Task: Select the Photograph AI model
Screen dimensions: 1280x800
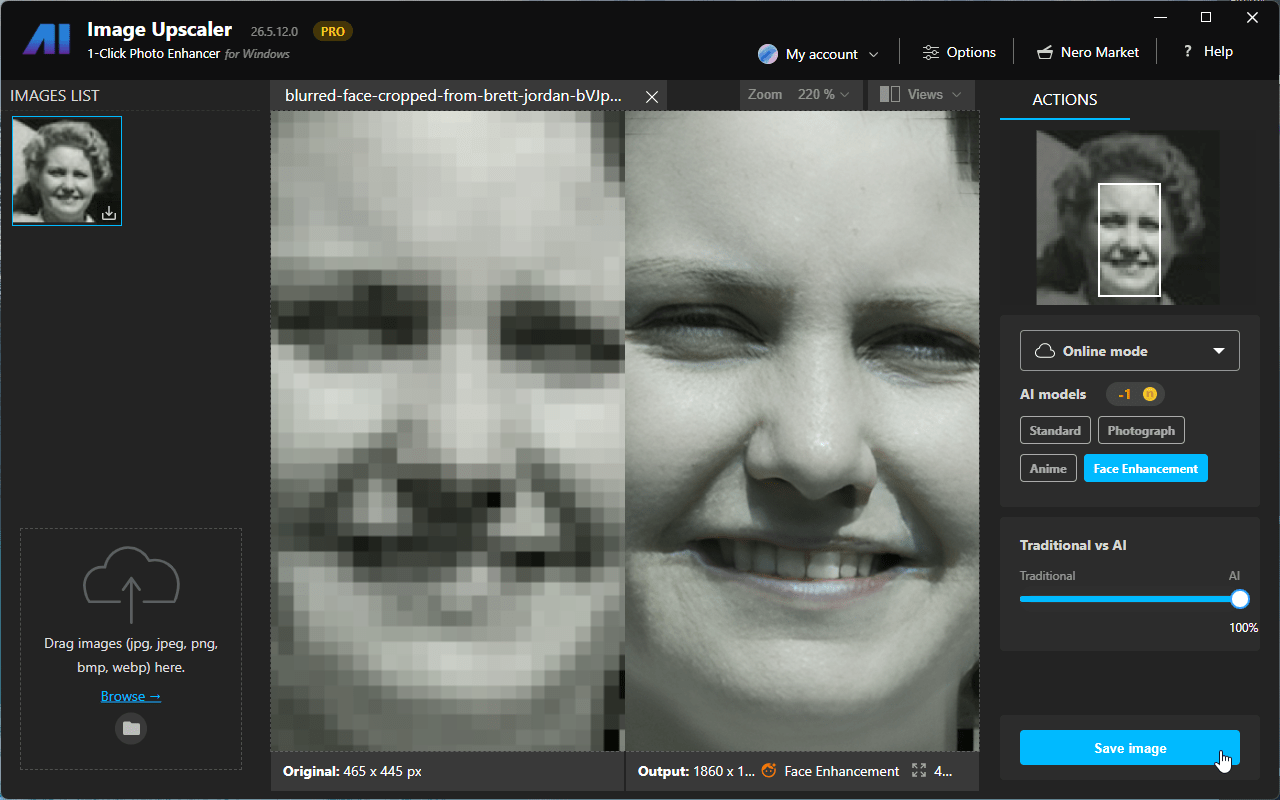Action: pyautogui.click(x=1141, y=431)
